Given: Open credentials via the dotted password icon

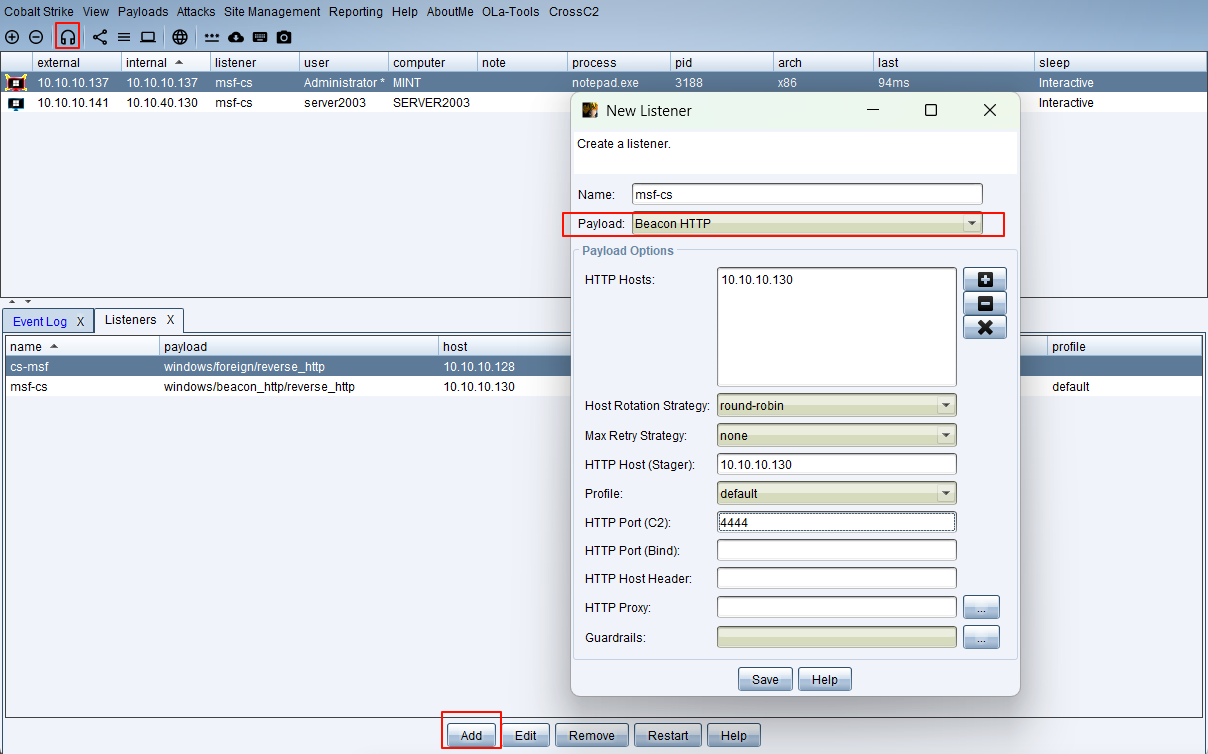Looking at the screenshot, I should point(212,37).
